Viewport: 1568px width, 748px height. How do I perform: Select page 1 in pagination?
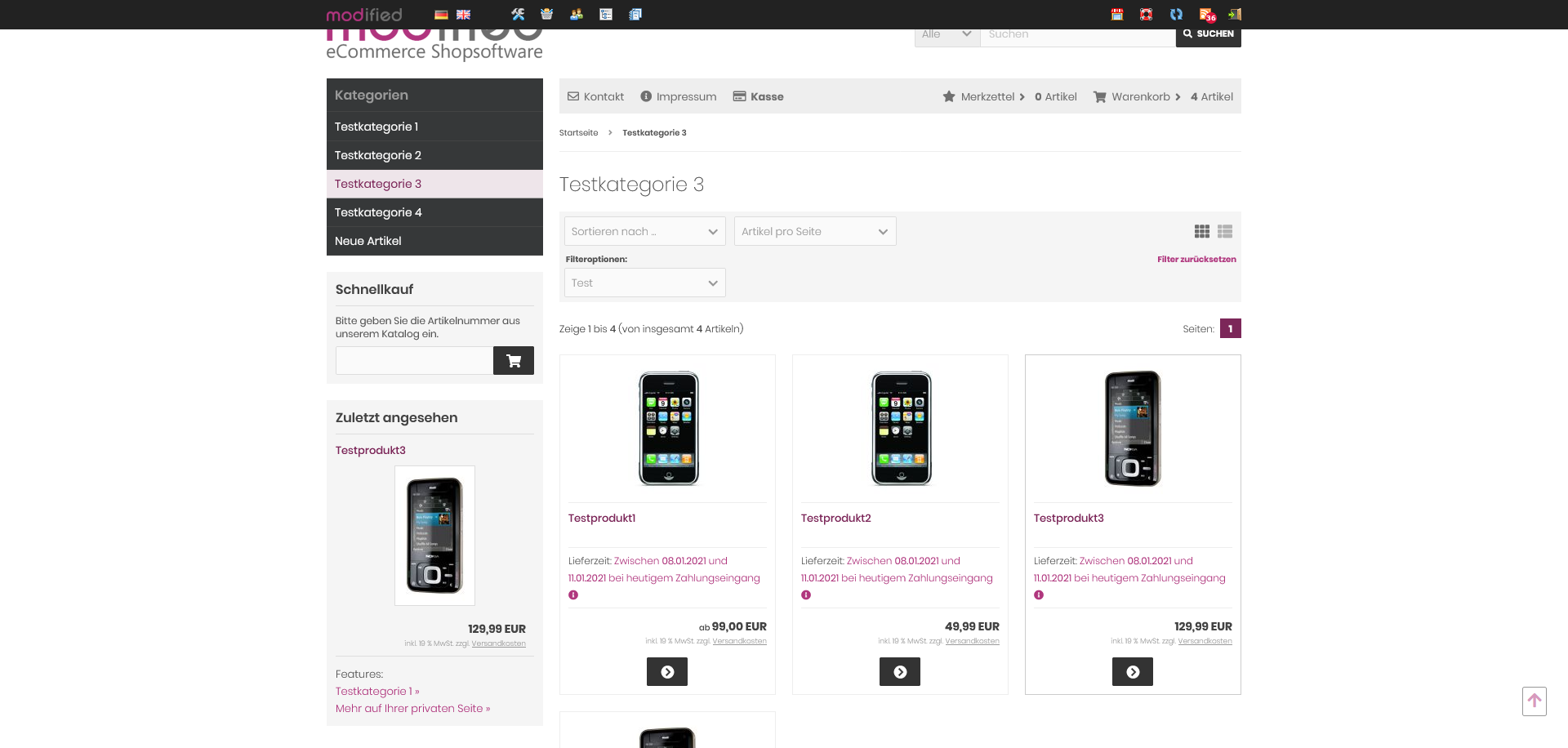(1231, 328)
